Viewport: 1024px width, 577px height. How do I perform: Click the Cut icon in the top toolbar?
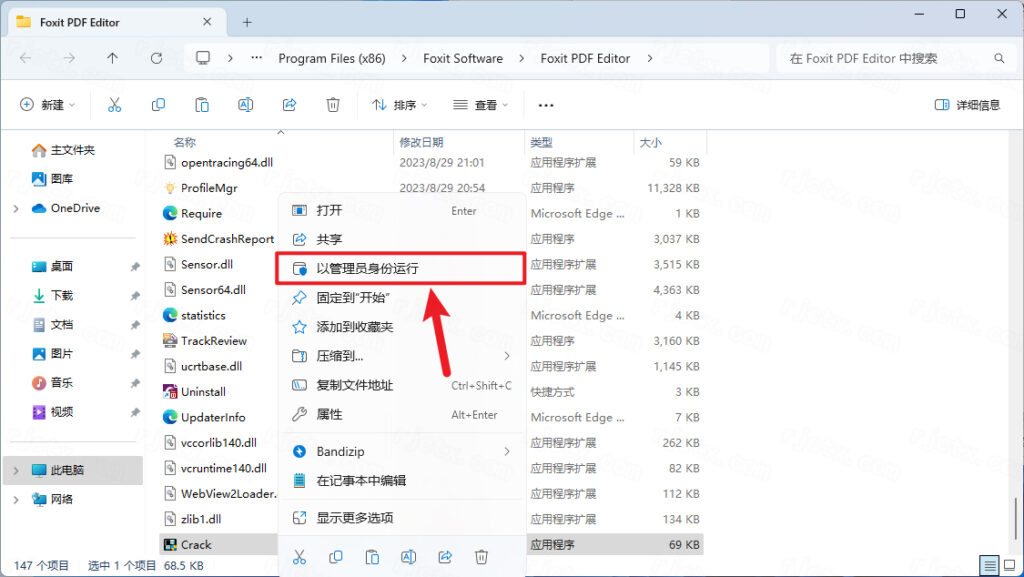(x=114, y=104)
